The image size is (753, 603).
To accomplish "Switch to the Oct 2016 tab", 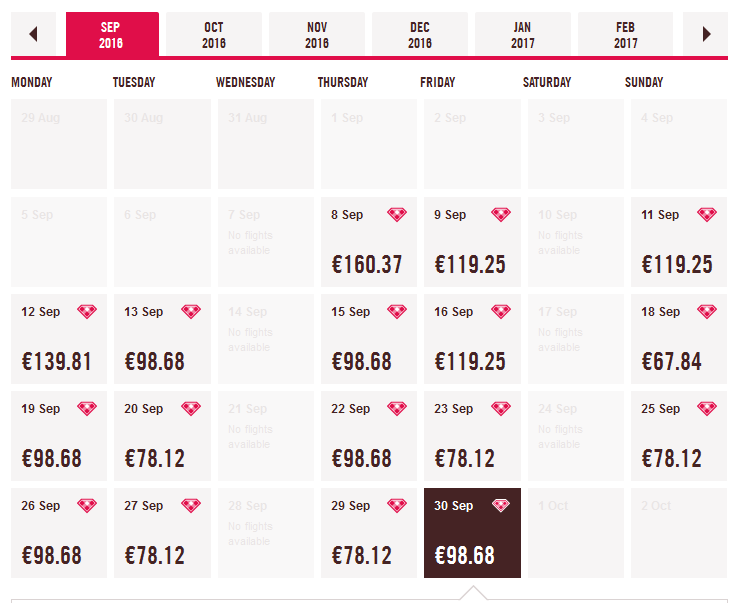I will [x=214, y=35].
